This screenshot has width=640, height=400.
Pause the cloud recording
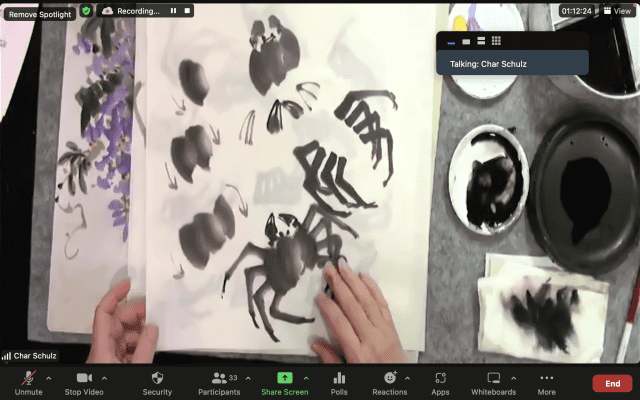173,11
